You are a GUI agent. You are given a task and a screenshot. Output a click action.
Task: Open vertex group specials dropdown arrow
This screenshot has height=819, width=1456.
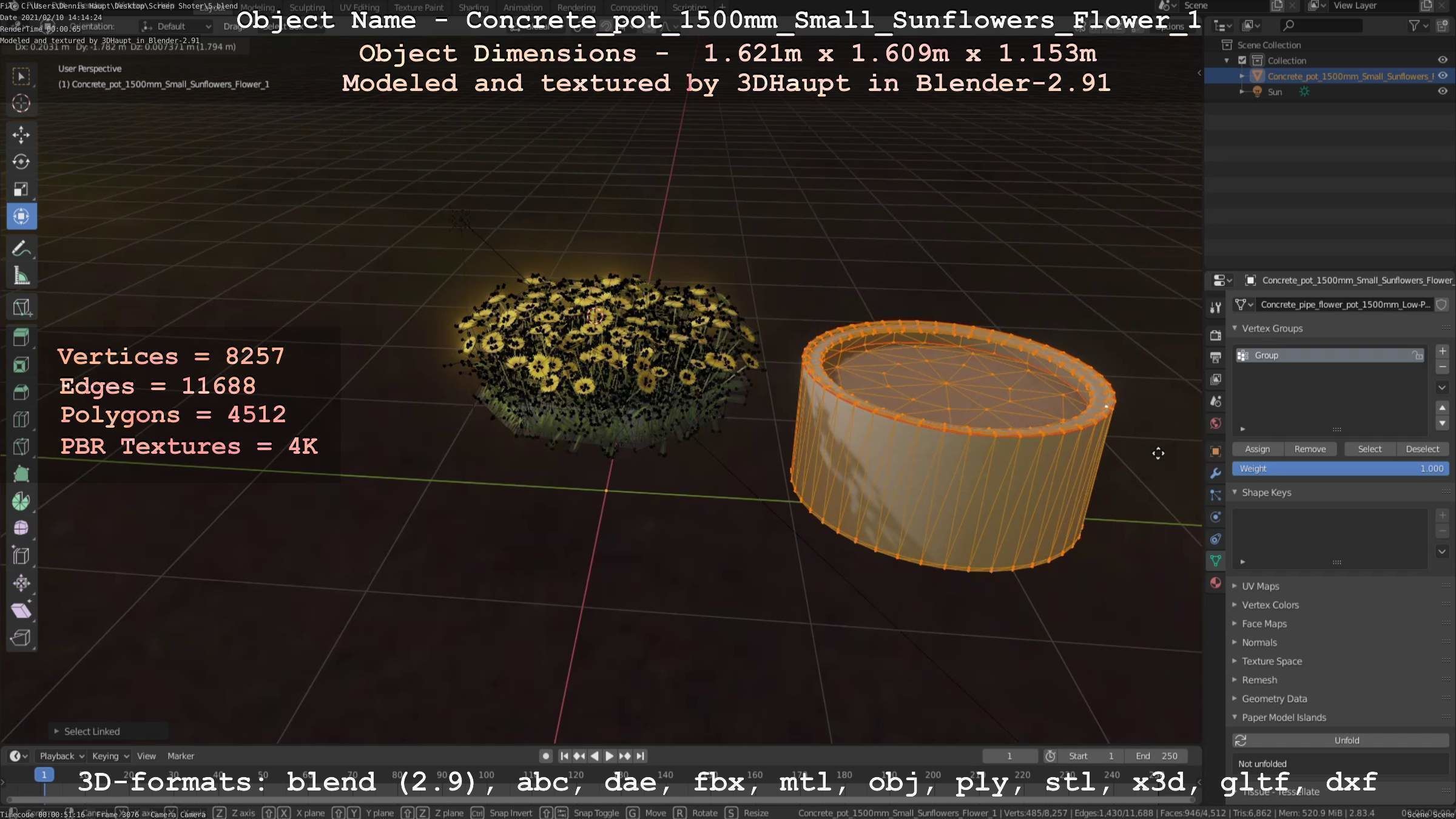[1442, 387]
